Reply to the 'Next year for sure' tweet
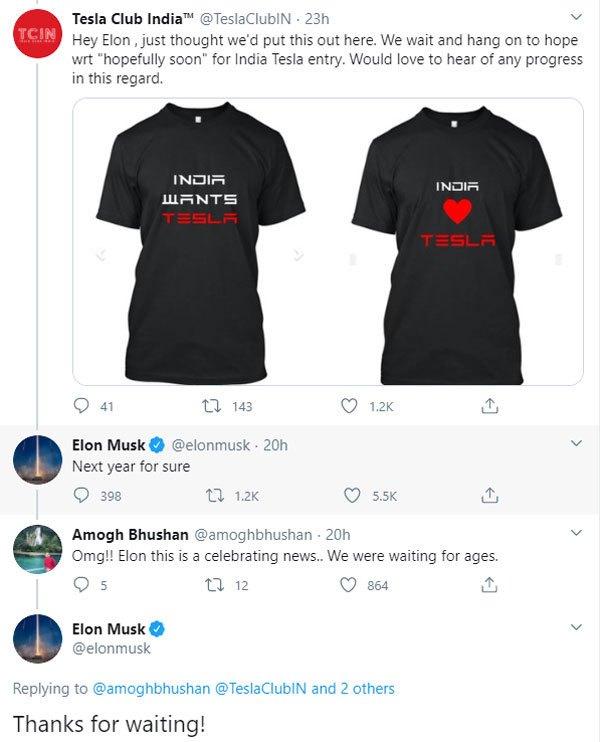The height and width of the screenshot is (742, 600). [x=82, y=495]
